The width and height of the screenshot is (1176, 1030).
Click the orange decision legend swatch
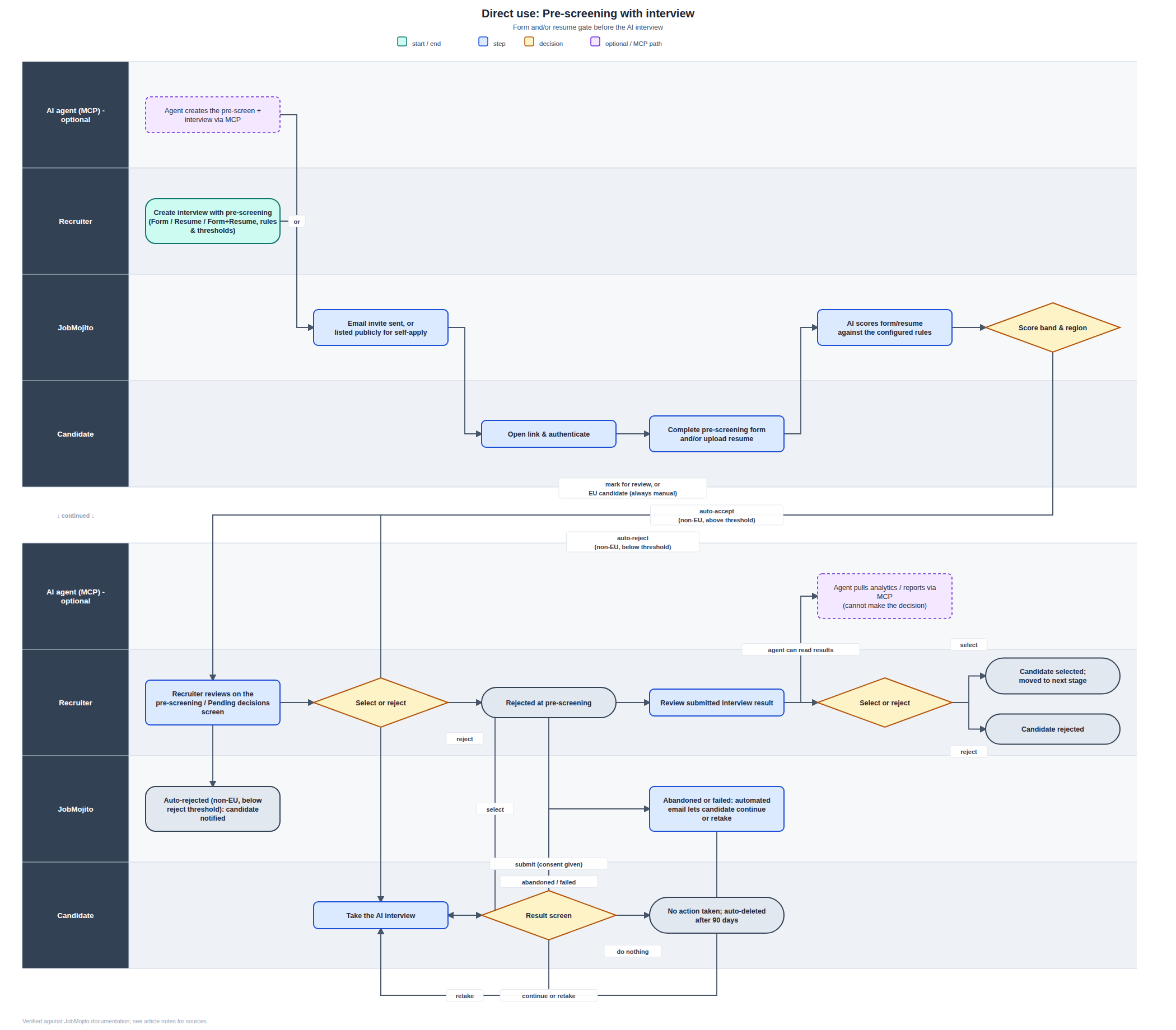pos(529,41)
